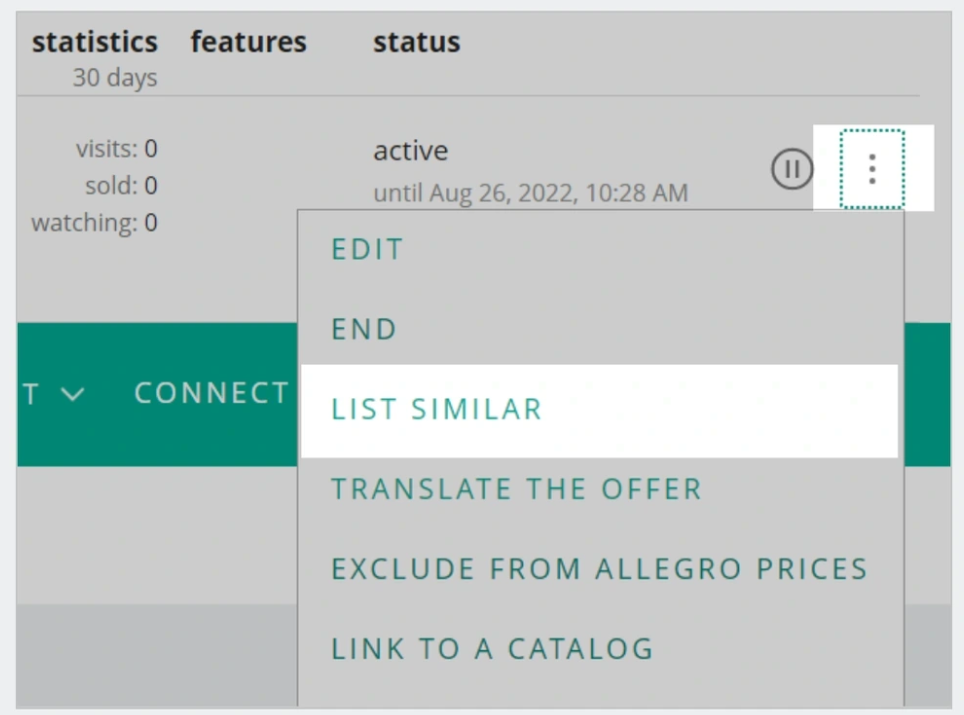Click LIST SIMILAR menu entry

pos(437,409)
